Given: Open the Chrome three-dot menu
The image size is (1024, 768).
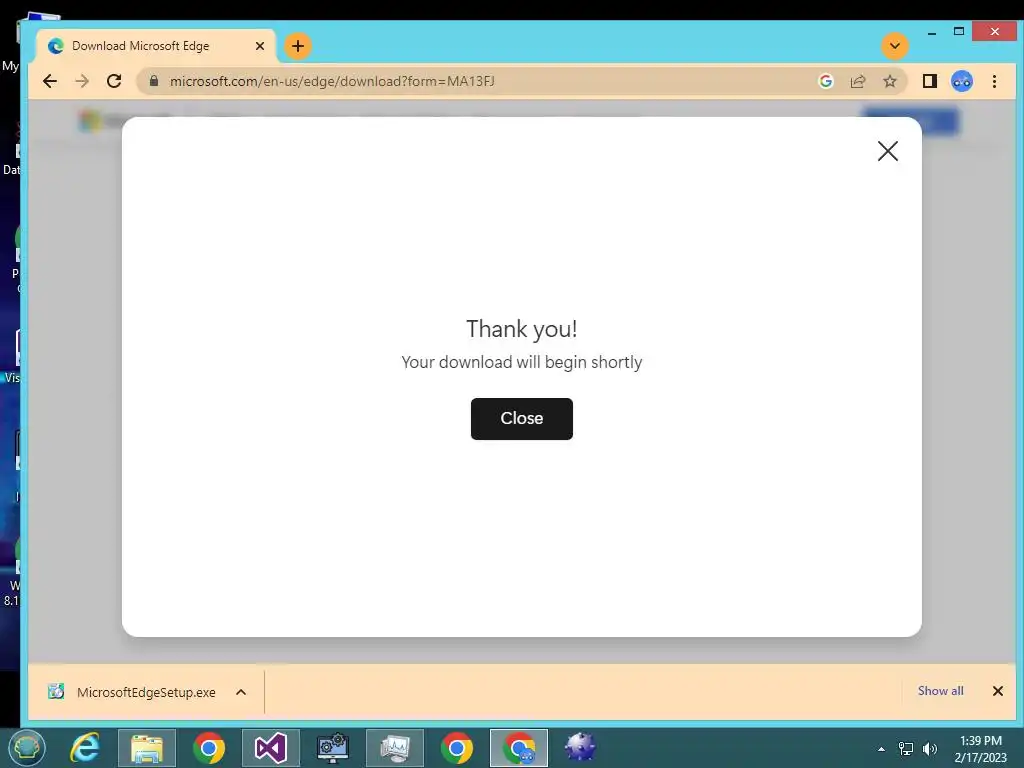Looking at the screenshot, I should click(994, 81).
